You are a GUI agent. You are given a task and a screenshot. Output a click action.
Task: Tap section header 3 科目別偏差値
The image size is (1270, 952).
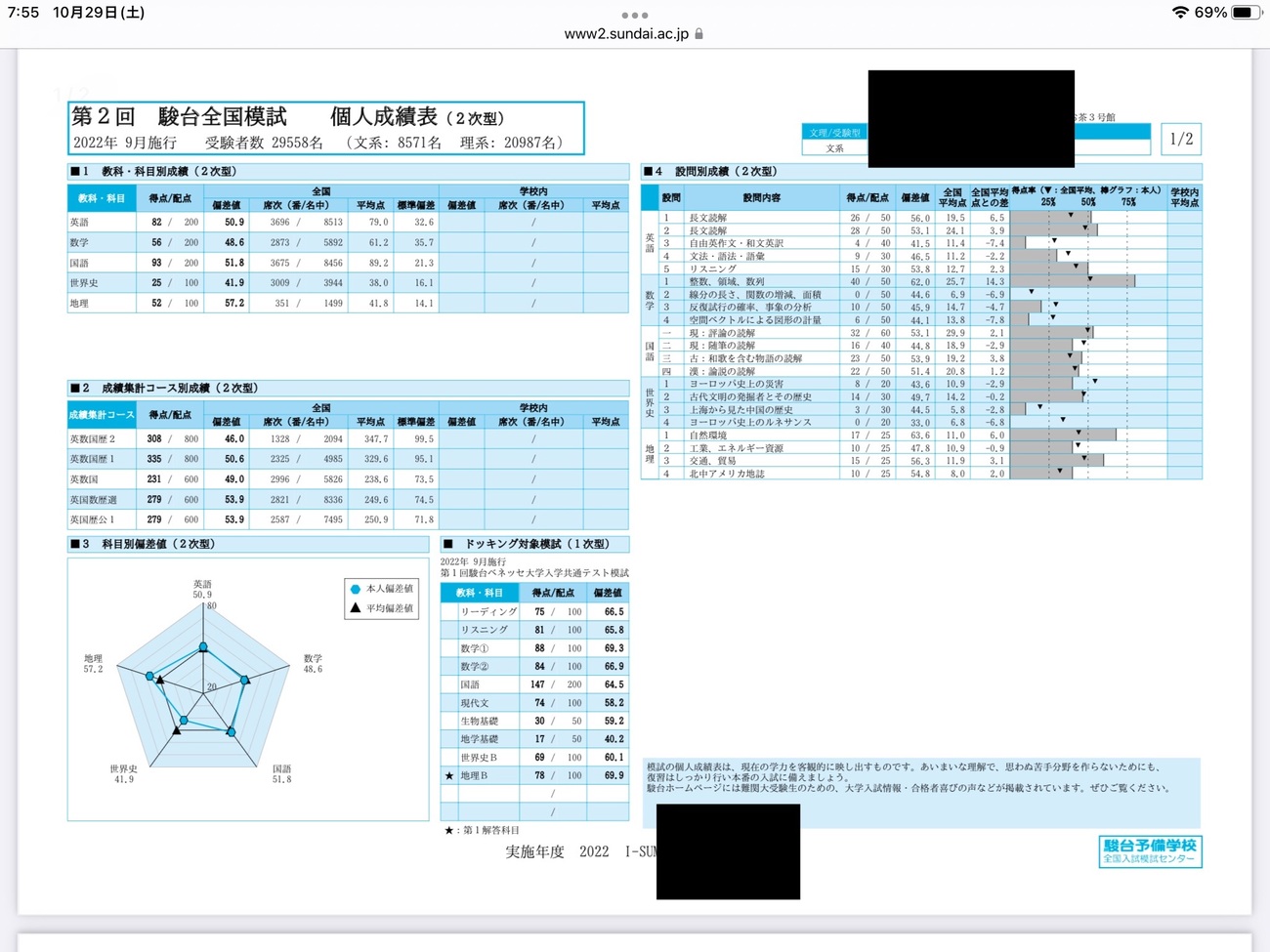pyautogui.click(x=248, y=544)
